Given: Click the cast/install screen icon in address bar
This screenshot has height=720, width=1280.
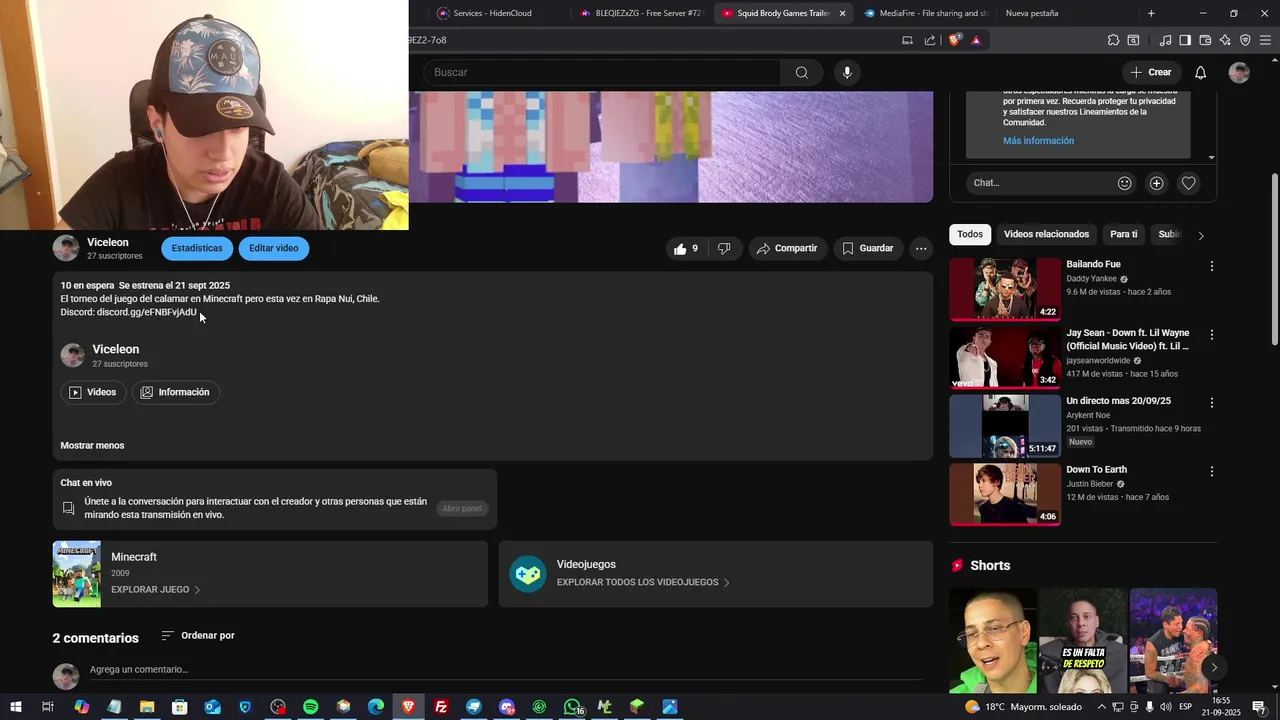Looking at the screenshot, I should 907,40.
